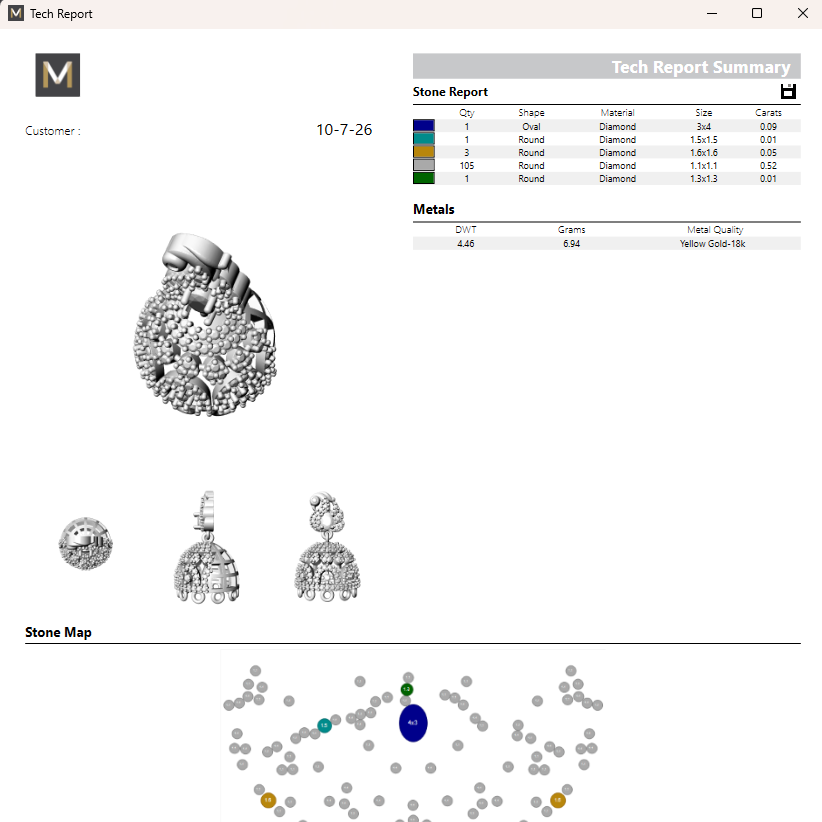The width and height of the screenshot is (822, 822).
Task: Click the '10-7-26' job number text
Action: [344, 129]
